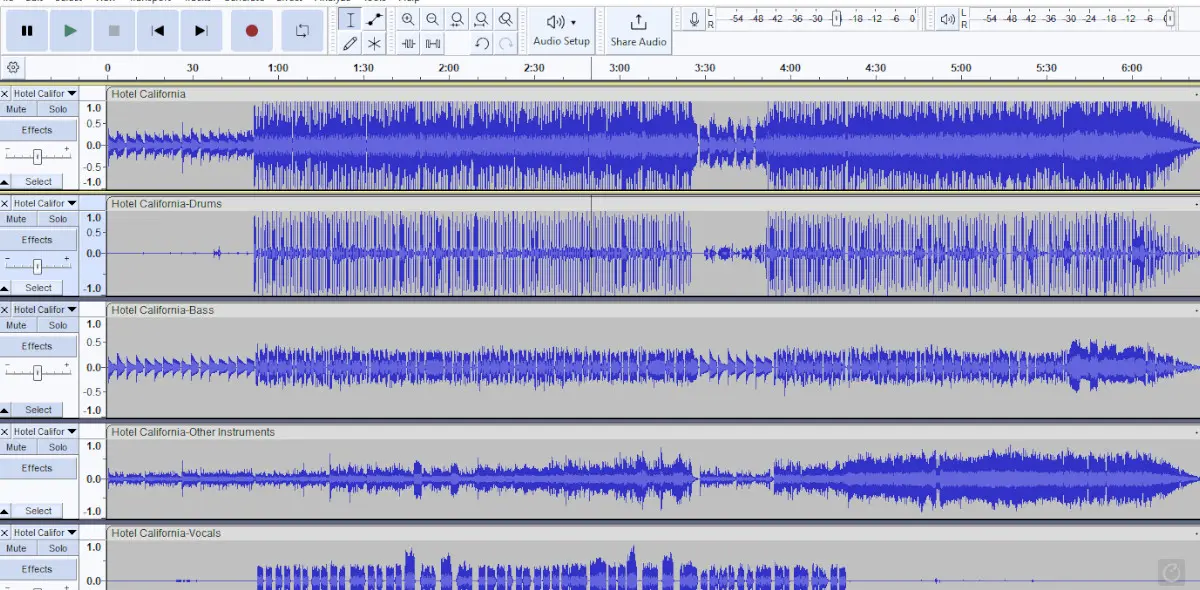Adjust gain slider on Drums track
This screenshot has height=590, width=1200.
pos(38,266)
